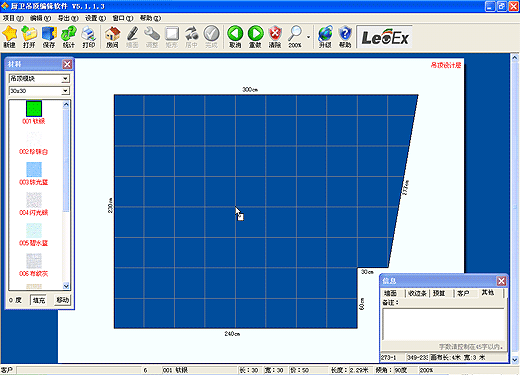Click the 清除 red shield icon

coord(275,37)
